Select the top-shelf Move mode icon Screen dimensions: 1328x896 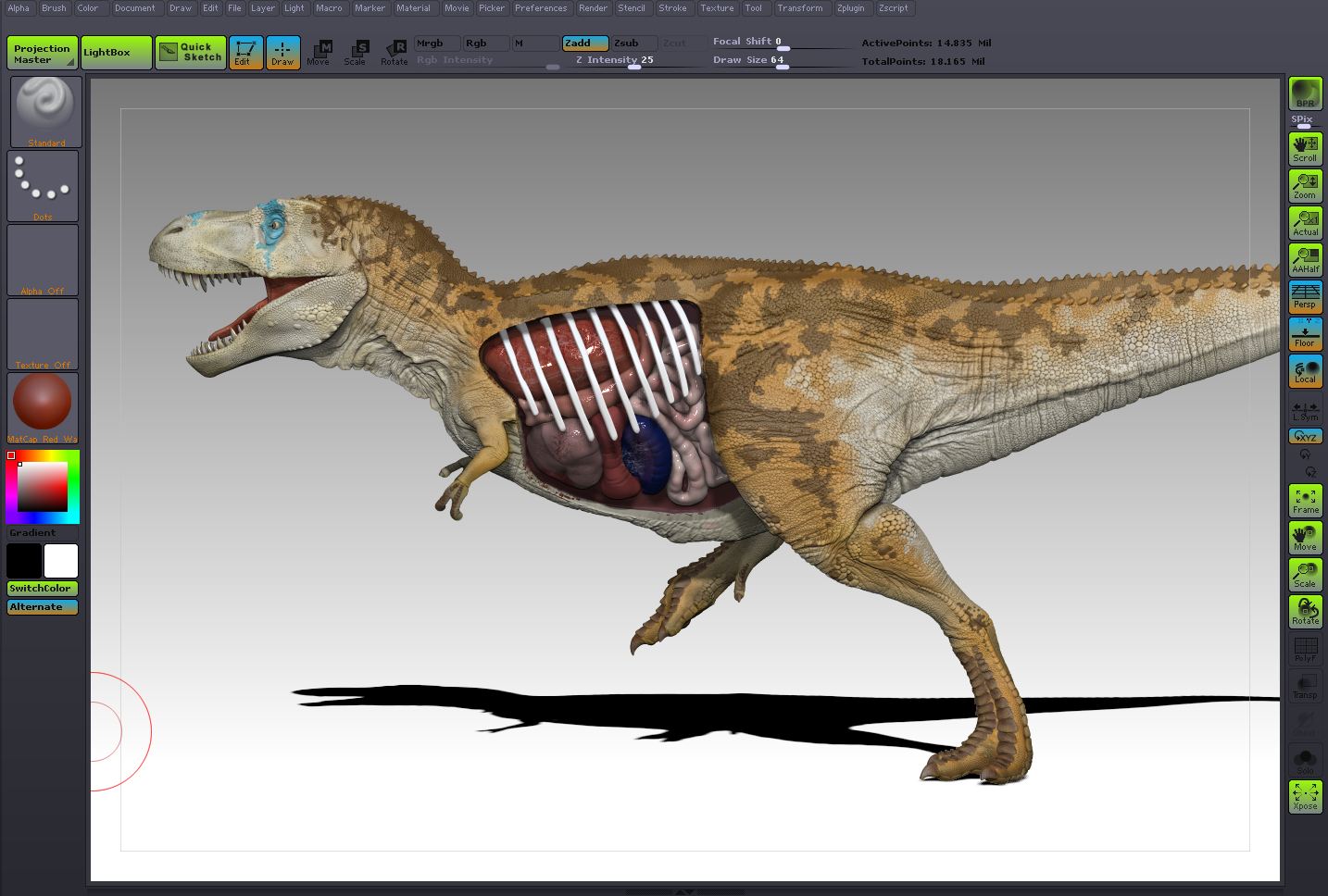[319, 53]
